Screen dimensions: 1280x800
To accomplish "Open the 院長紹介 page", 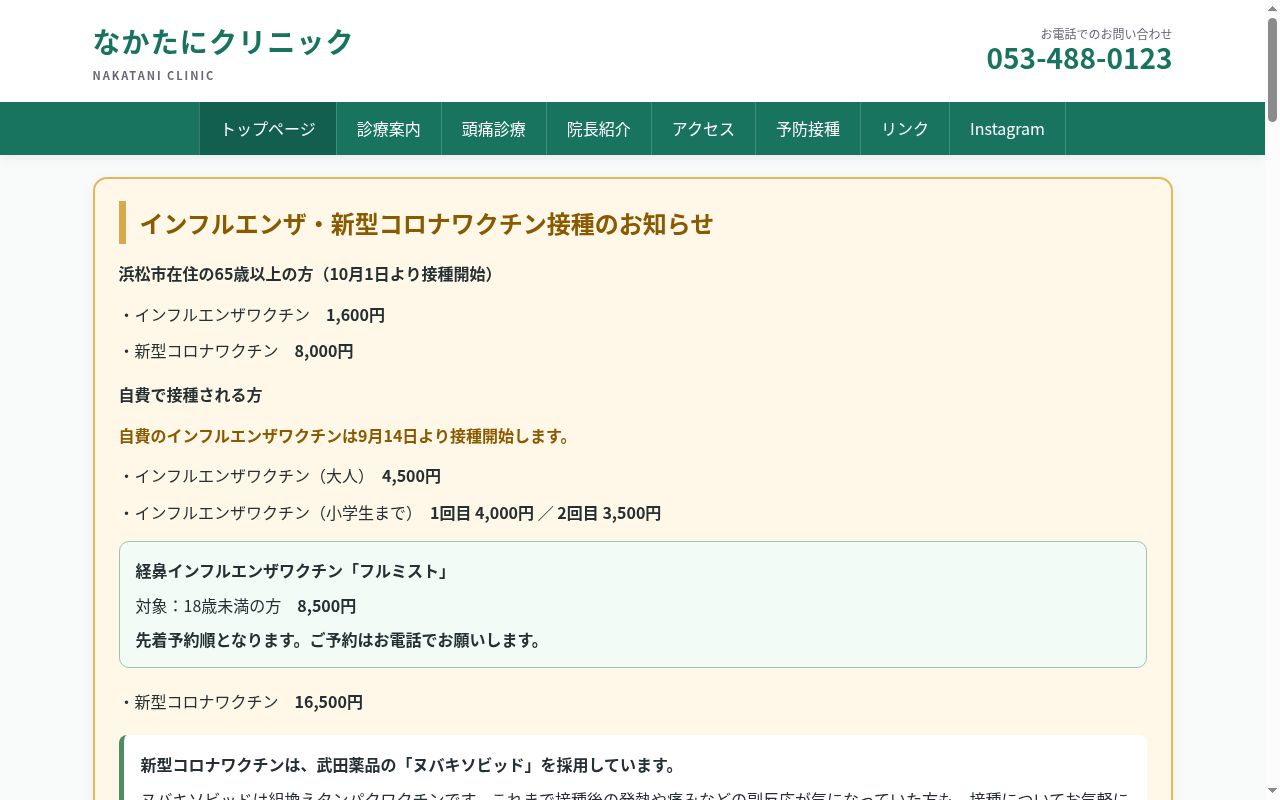I will (x=599, y=129).
